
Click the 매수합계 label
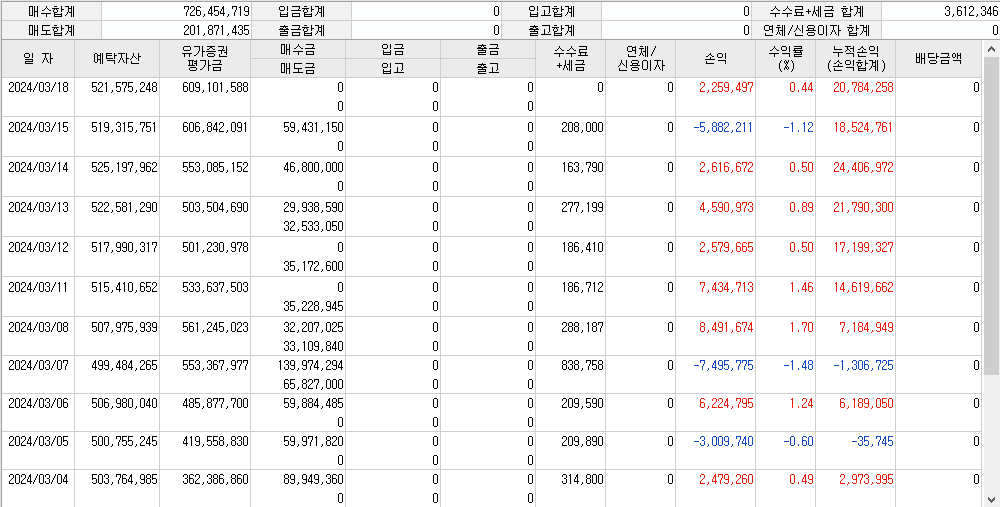tap(51, 11)
